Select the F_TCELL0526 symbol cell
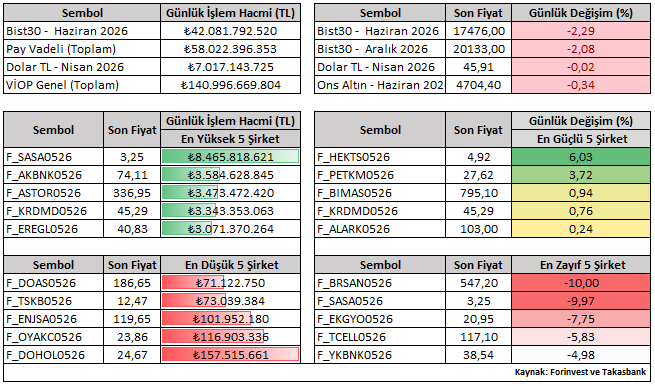The height and width of the screenshot is (386, 655). pos(380,337)
